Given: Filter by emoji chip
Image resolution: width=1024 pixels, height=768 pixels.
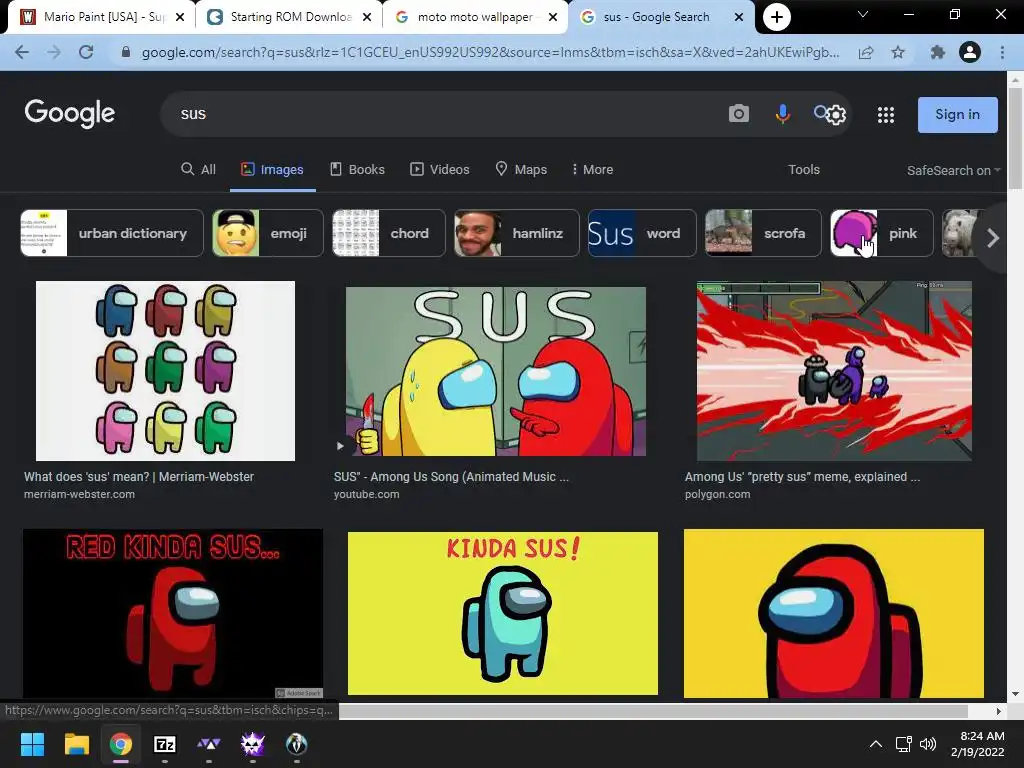Looking at the screenshot, I should (268, 233).
